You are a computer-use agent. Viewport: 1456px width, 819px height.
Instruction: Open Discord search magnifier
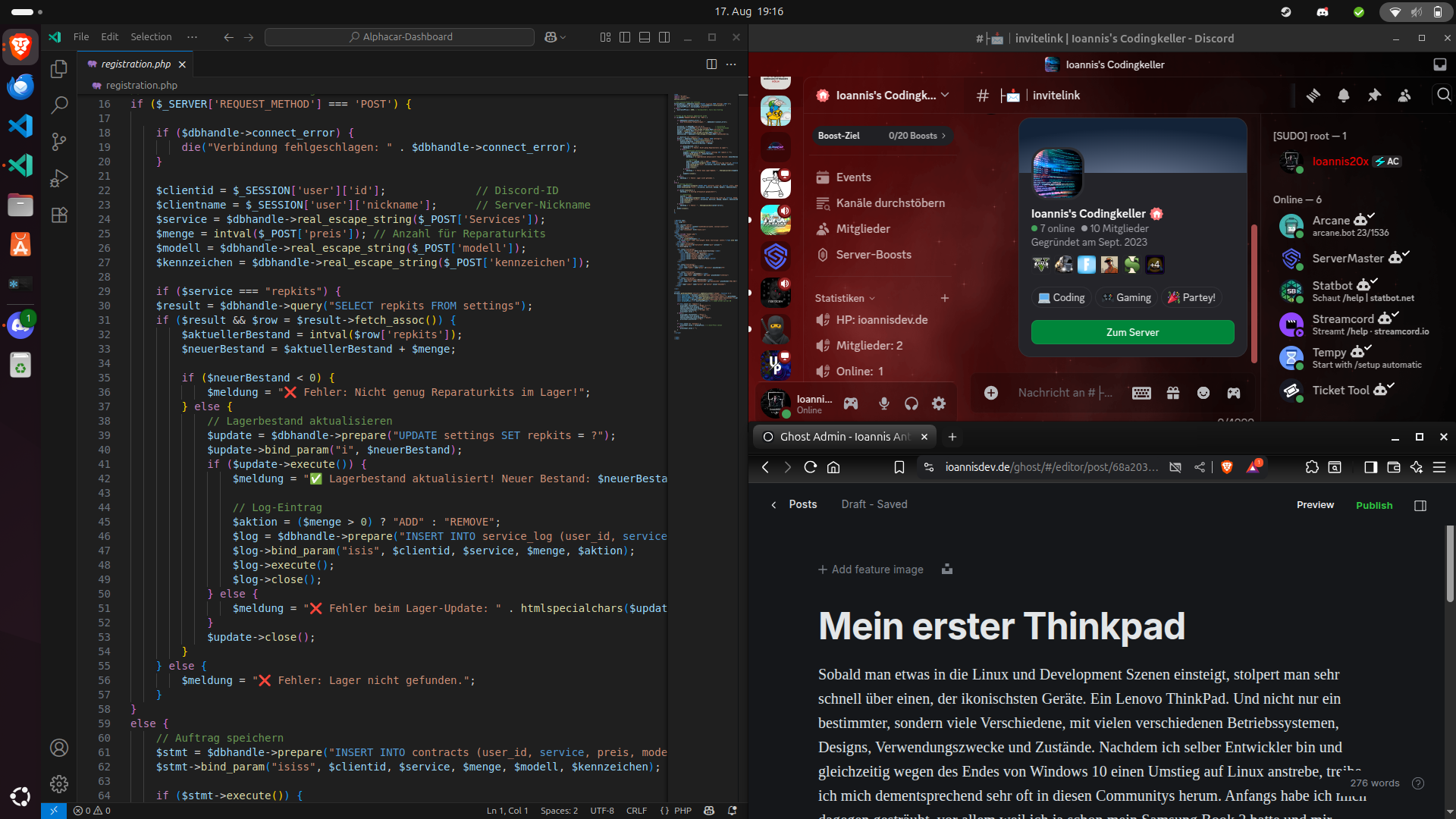click(x=1444, y=96)
